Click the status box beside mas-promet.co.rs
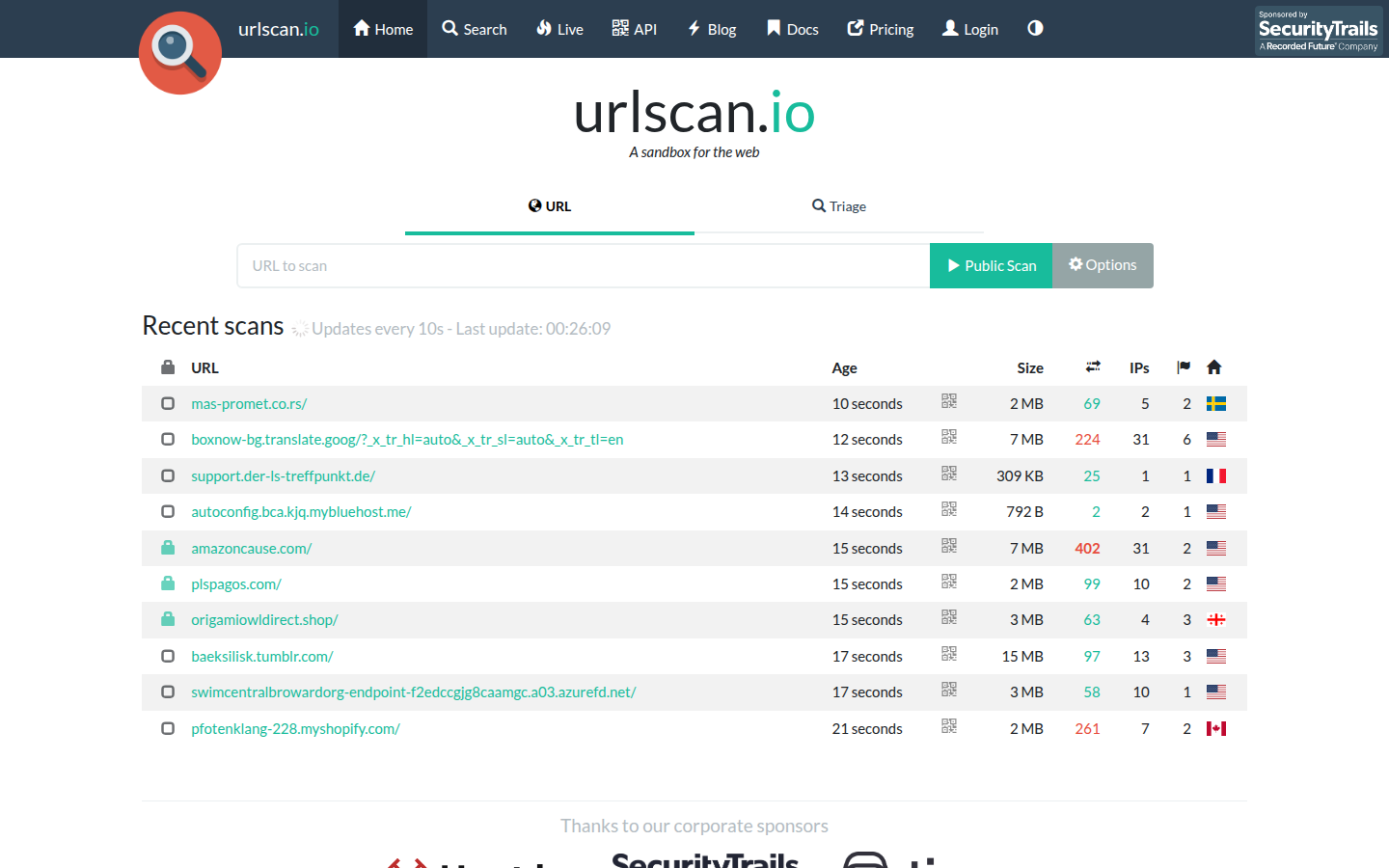The width and height of the screenshot is (1389, 868). tap(168, 403)
